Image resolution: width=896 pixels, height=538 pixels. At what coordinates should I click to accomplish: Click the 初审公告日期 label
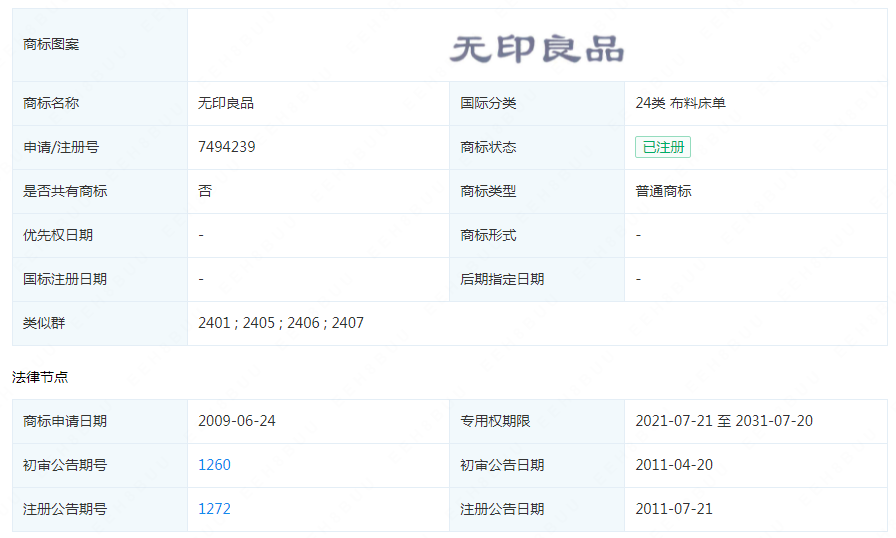click(x=502, y=465)
